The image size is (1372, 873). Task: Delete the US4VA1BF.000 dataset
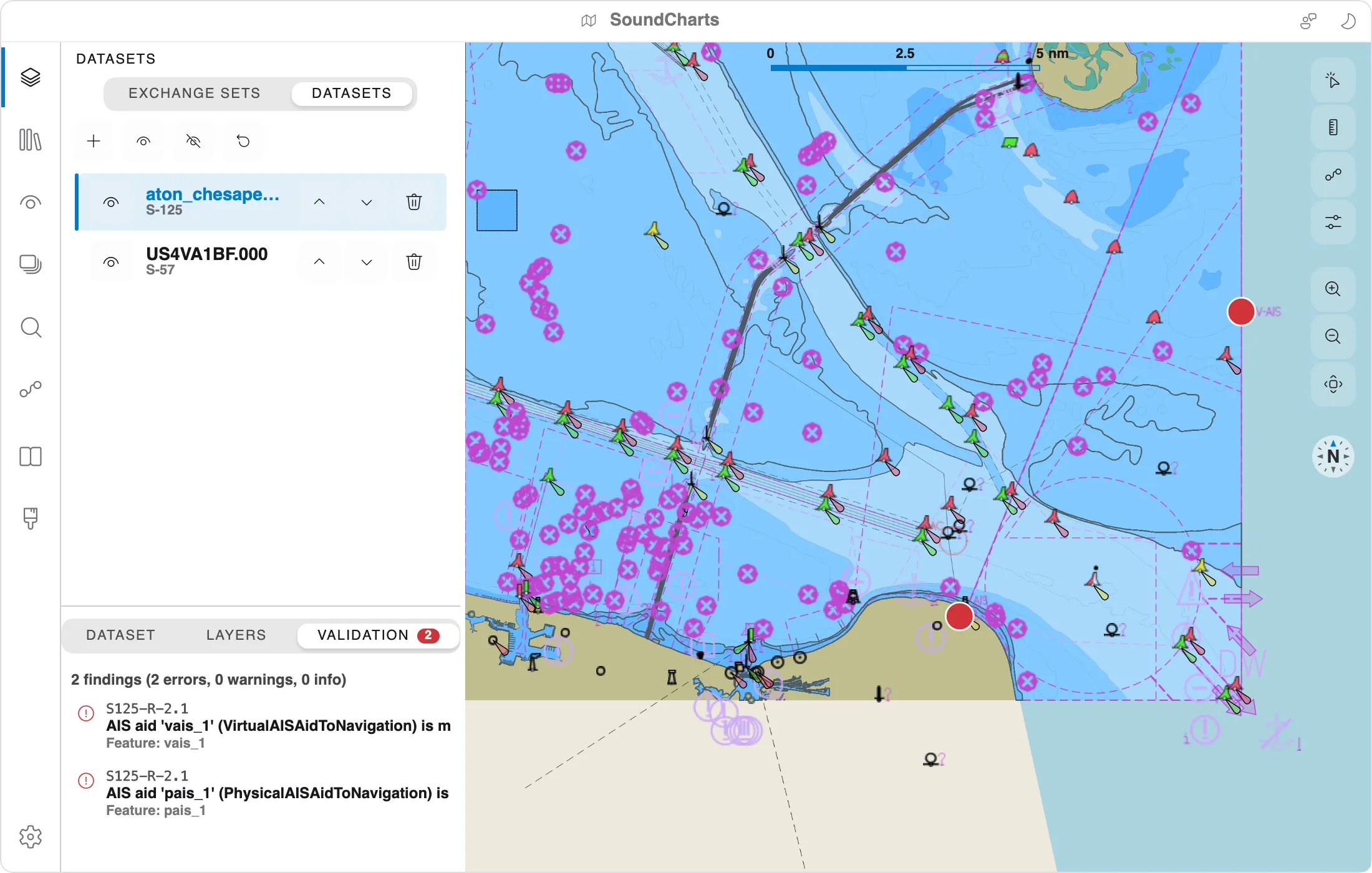(x=414, y=262)
